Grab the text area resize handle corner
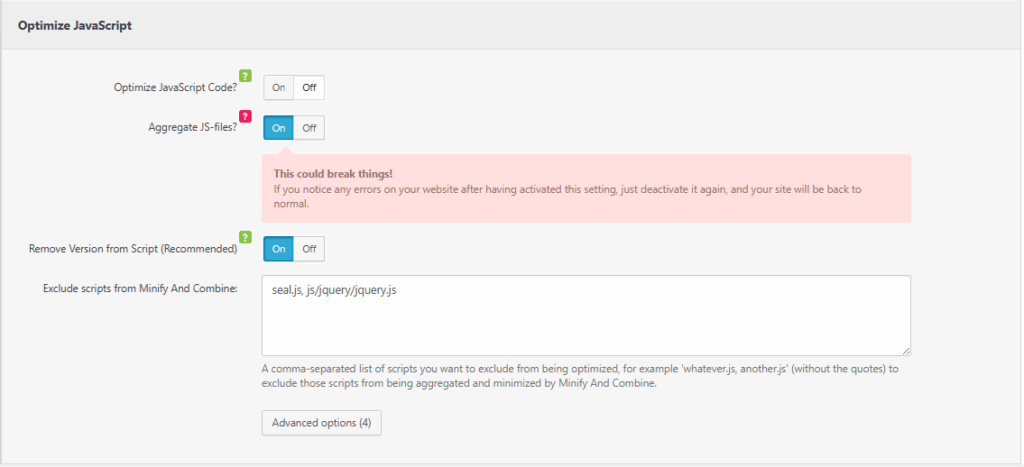The width and height of the screenshot is (1024, 467). (x=905, y=350)
